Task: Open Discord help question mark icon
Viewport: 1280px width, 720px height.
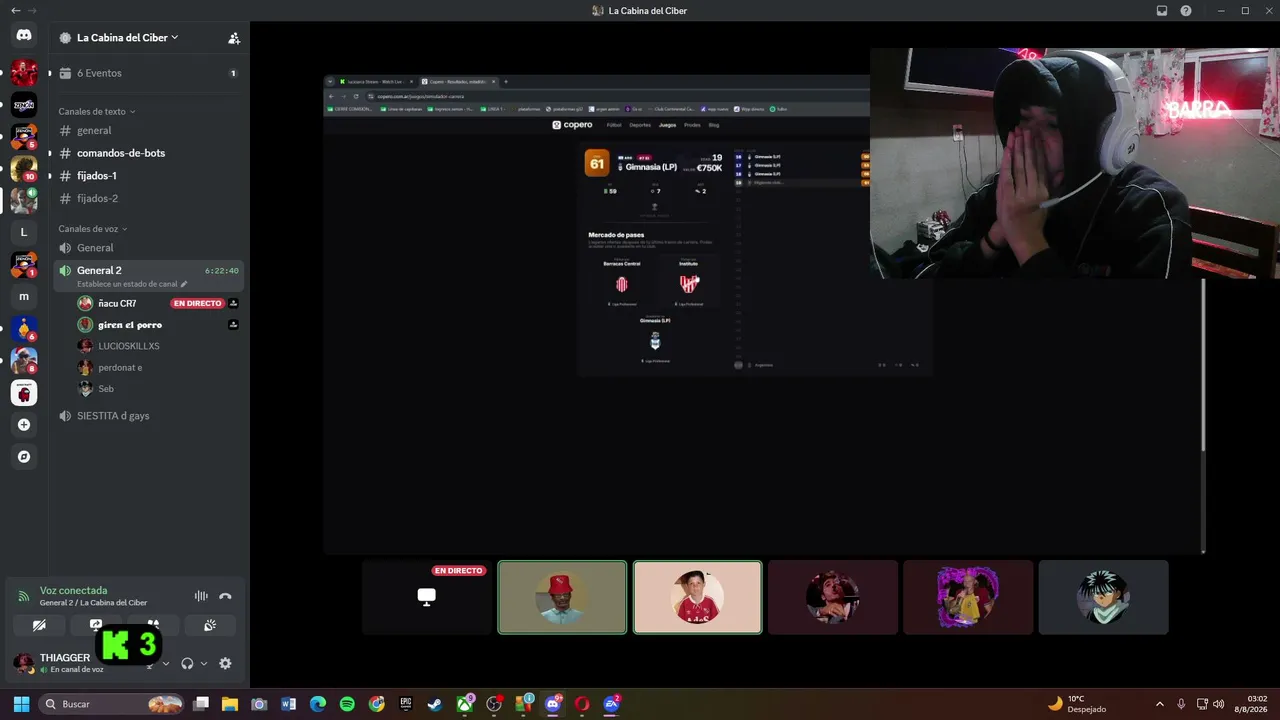Action: pyautogui.click(x=1186, y=11)
